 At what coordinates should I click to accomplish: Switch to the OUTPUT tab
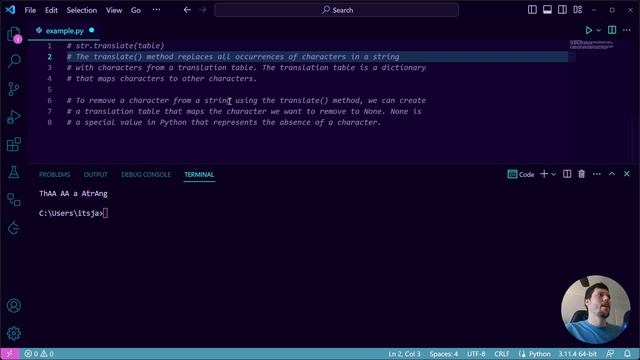click(96, 175)
